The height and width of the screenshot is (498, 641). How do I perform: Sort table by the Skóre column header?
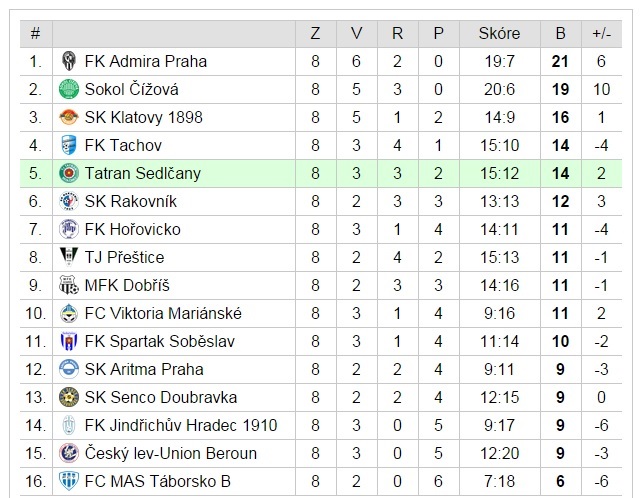[x=500, y=34]
